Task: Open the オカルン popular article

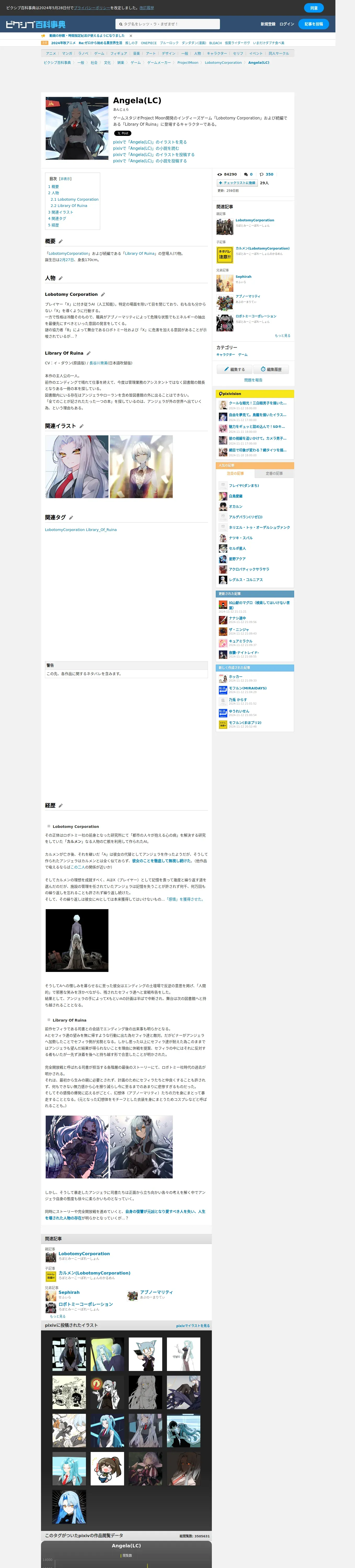Action: 236,506
